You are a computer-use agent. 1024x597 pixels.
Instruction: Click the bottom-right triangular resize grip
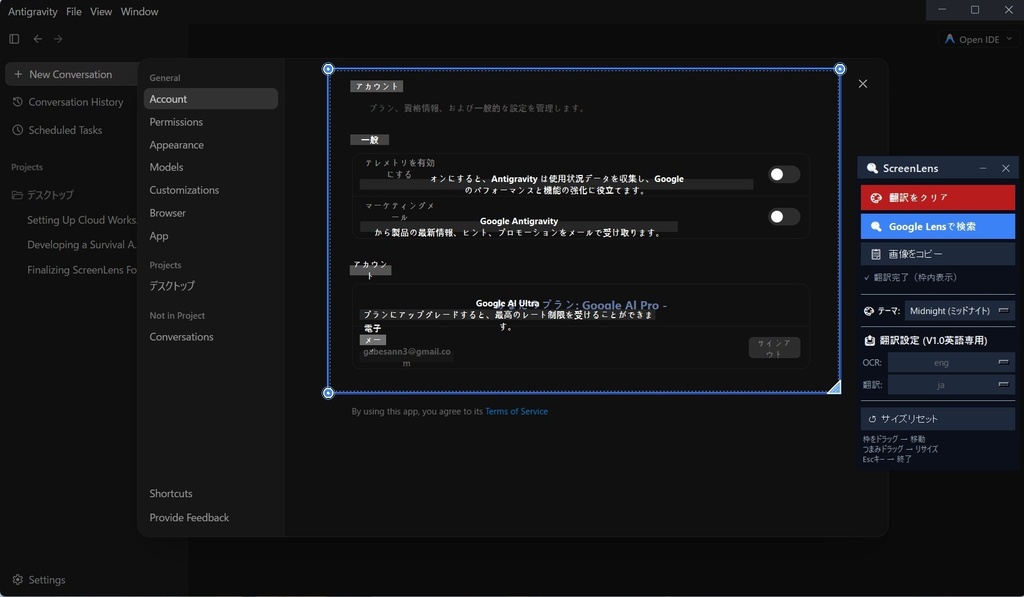(x=835, y=388)
